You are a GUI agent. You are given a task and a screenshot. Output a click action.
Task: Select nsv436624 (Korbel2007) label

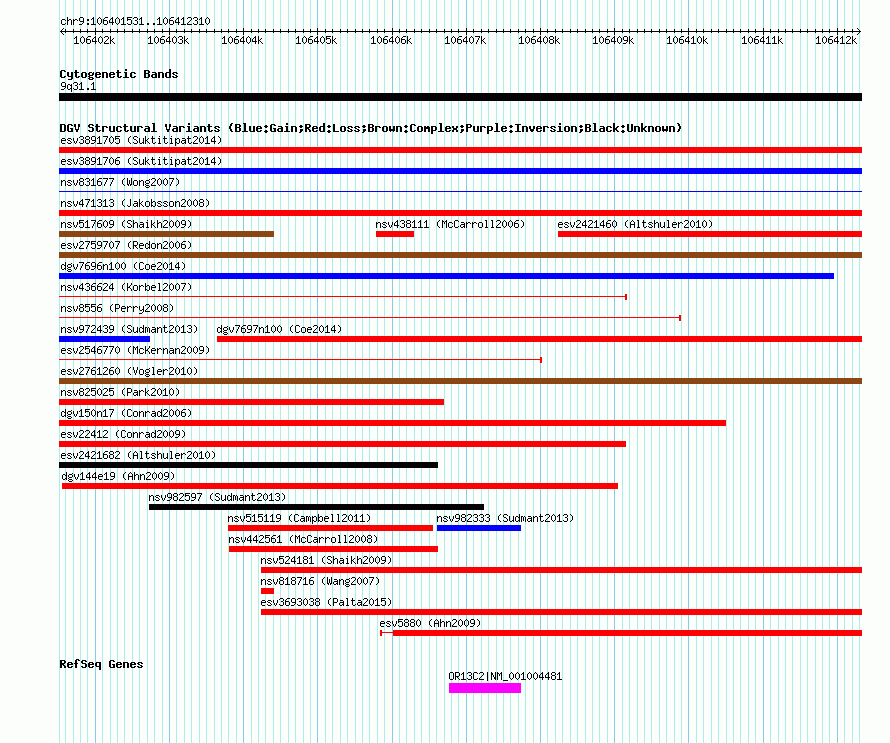point(126,287)
